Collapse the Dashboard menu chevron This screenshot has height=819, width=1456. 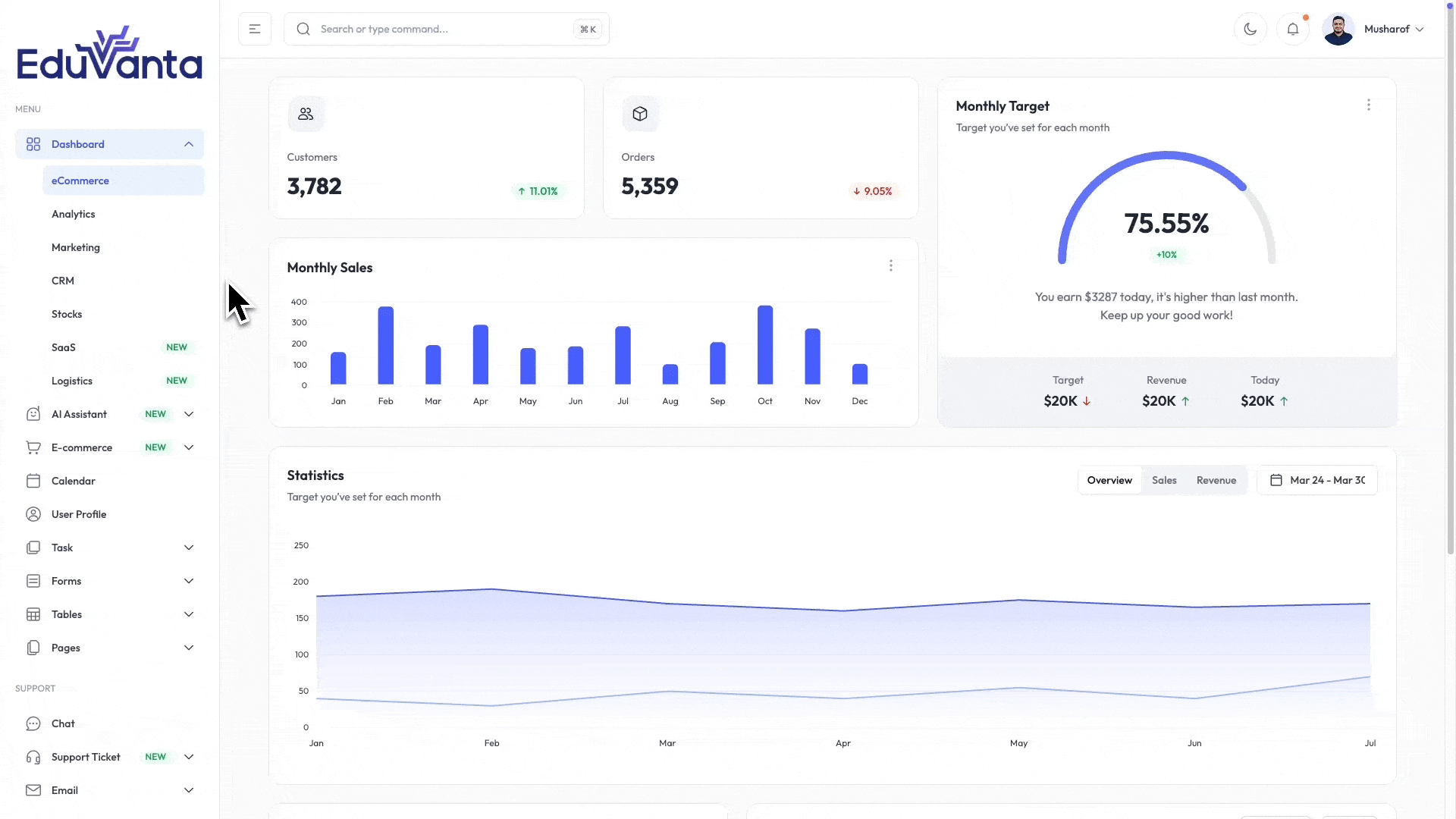(189, 144)
